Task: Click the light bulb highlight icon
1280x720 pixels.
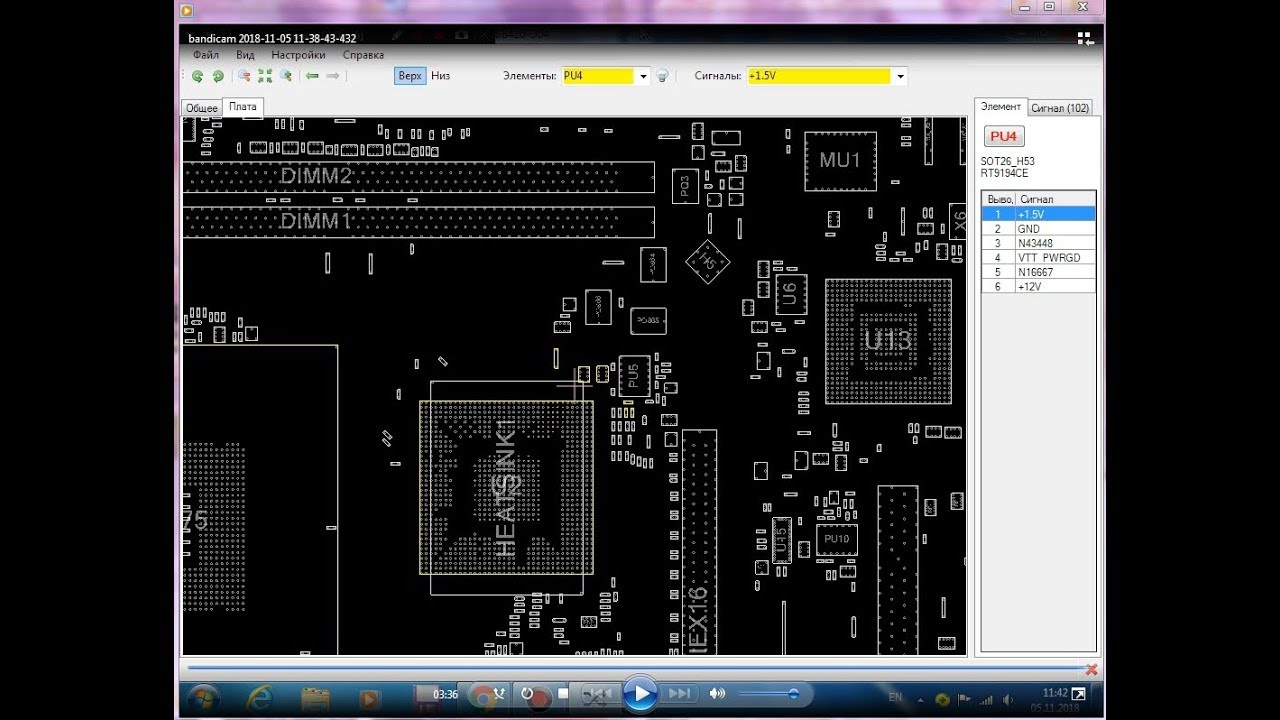Action: [662, 76]
